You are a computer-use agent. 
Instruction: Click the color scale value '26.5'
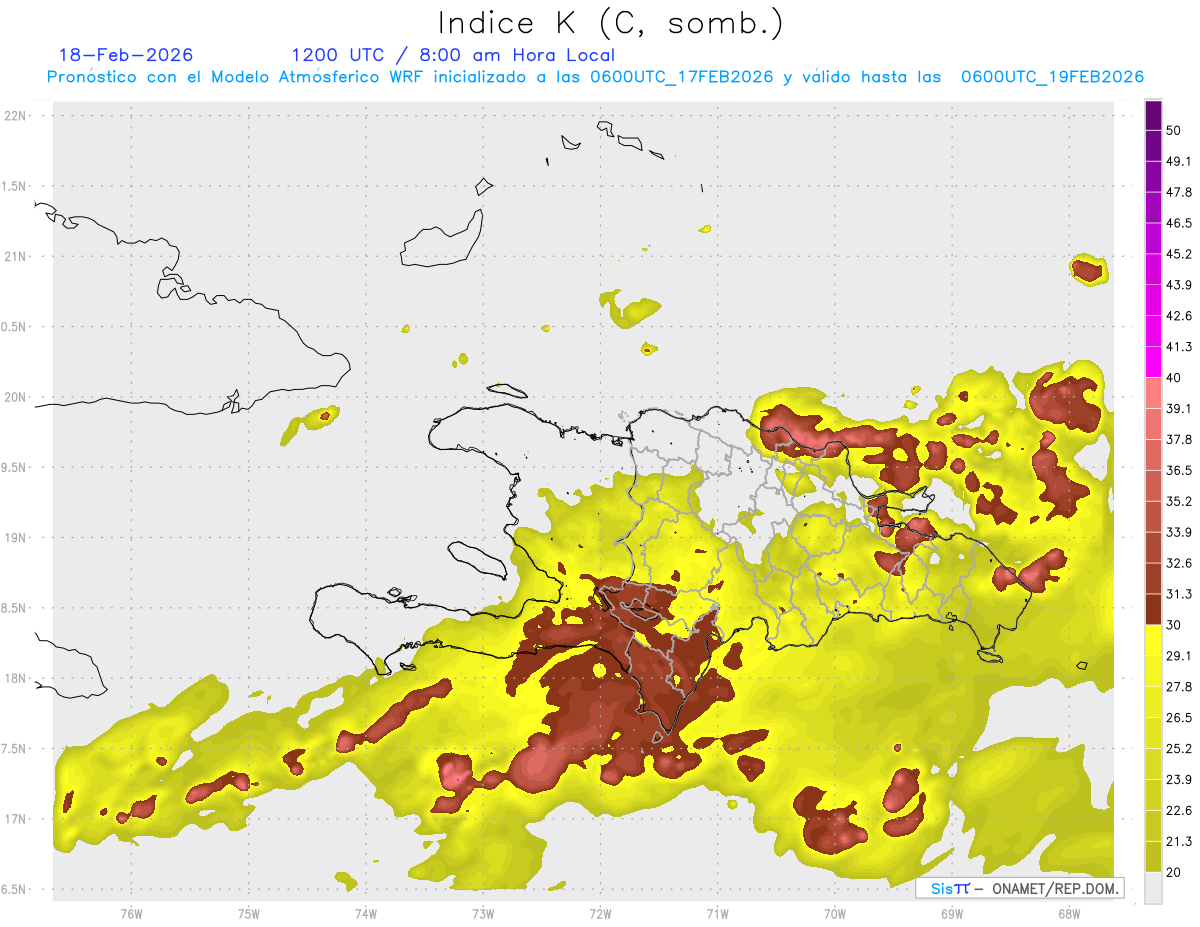tap(1178, 717)
